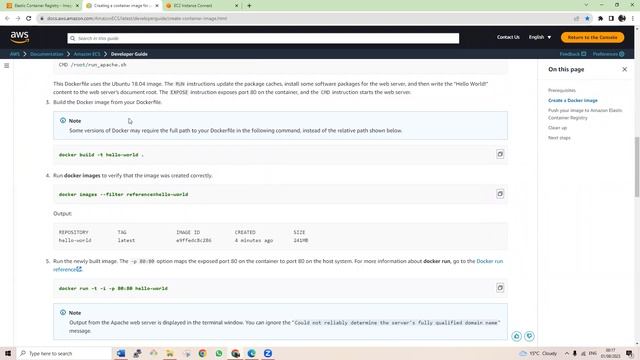The width and height of the screenshot is (640, 360).
Task: Jump to Prerequisites section
Action: point(562,90)
